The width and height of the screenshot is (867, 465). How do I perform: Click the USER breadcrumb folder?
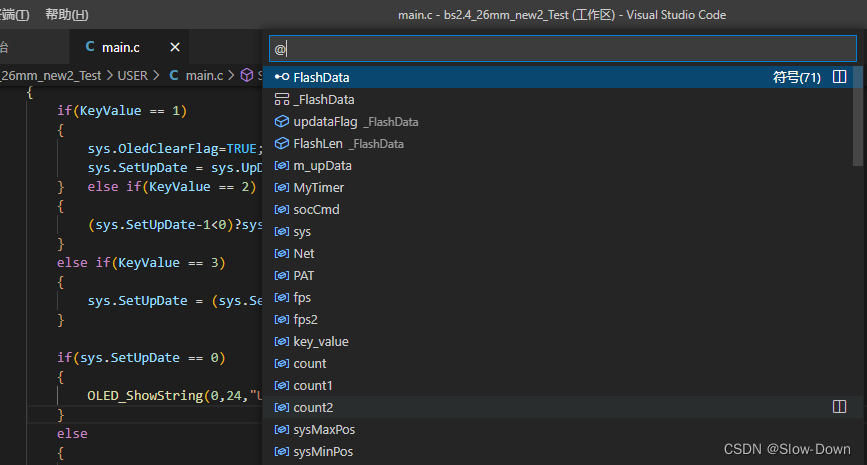click(132, 75)
